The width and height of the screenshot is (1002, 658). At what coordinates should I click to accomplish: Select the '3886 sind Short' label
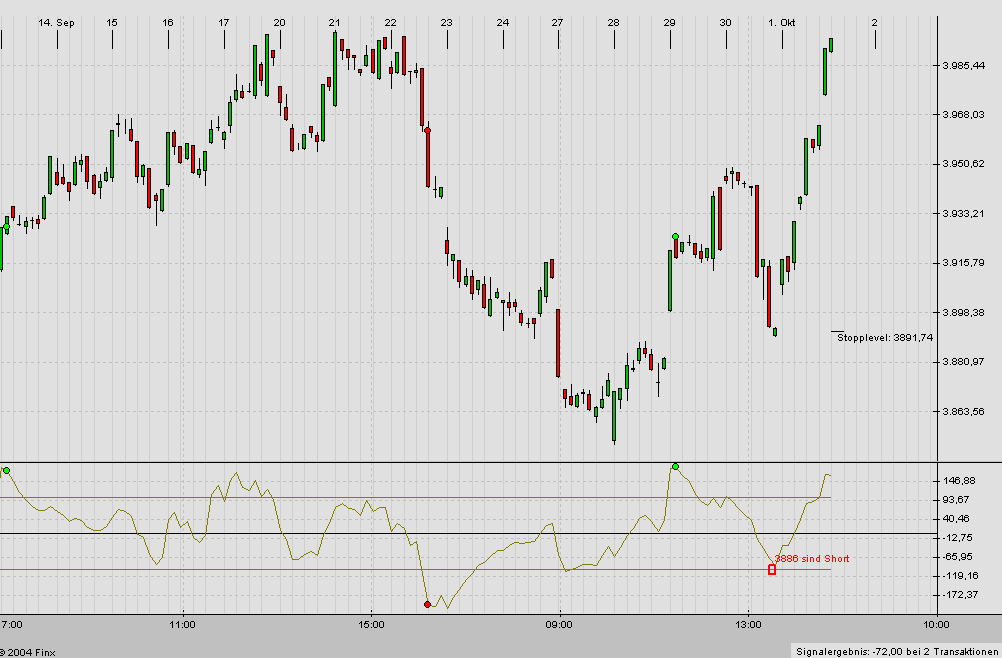coord(811,559)
